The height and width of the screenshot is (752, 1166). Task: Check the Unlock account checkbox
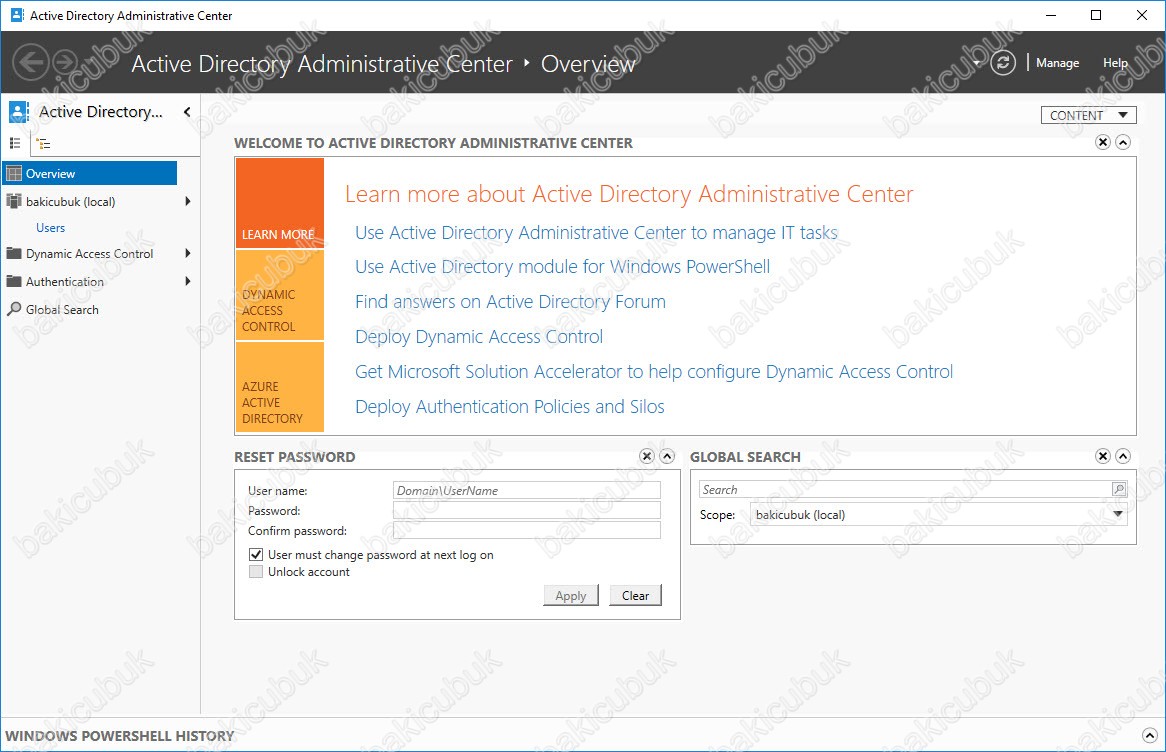tap(256, 571)
